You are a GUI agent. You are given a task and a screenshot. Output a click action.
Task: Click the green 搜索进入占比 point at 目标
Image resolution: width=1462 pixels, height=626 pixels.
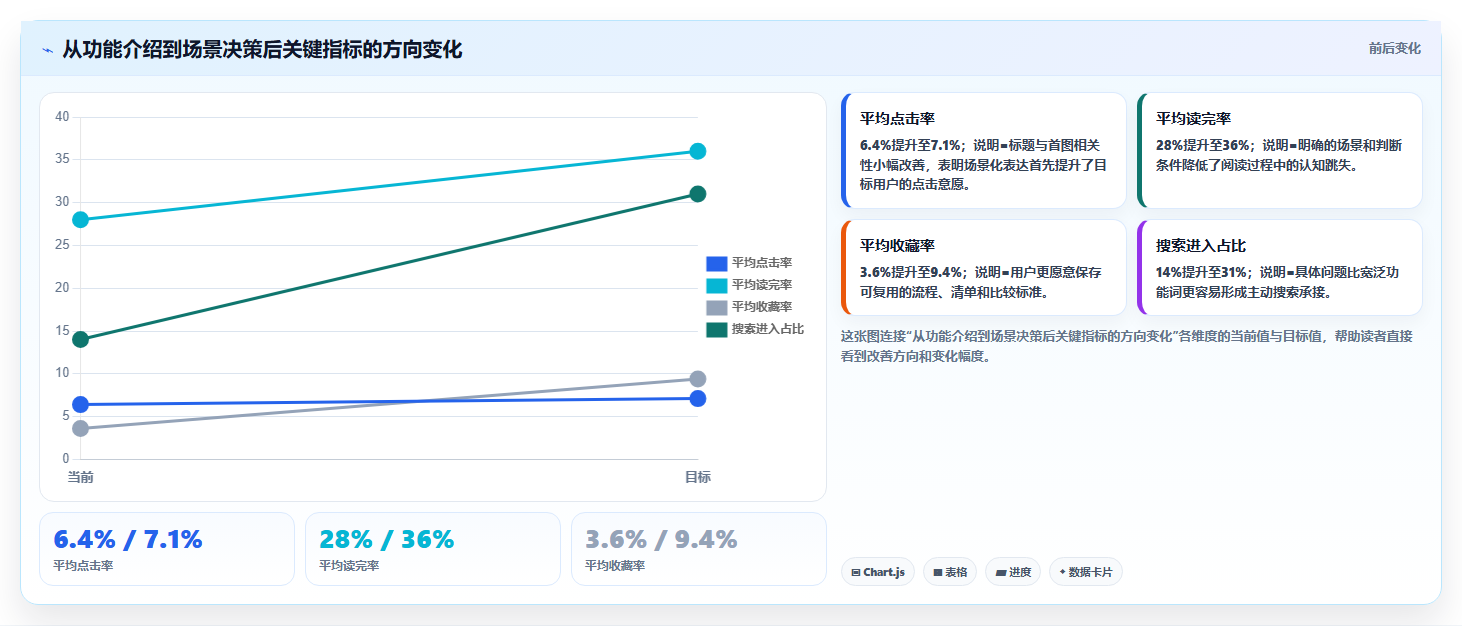(698, 194)
